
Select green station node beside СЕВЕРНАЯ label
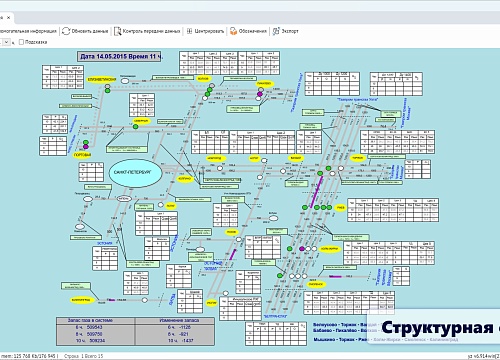click(x=135, y=127)
